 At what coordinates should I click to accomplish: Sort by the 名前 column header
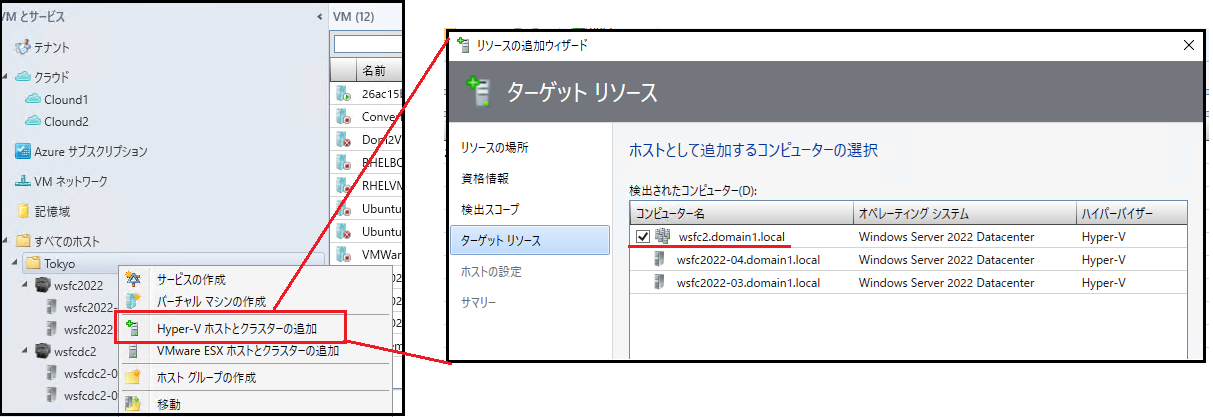tap(380, 71)
